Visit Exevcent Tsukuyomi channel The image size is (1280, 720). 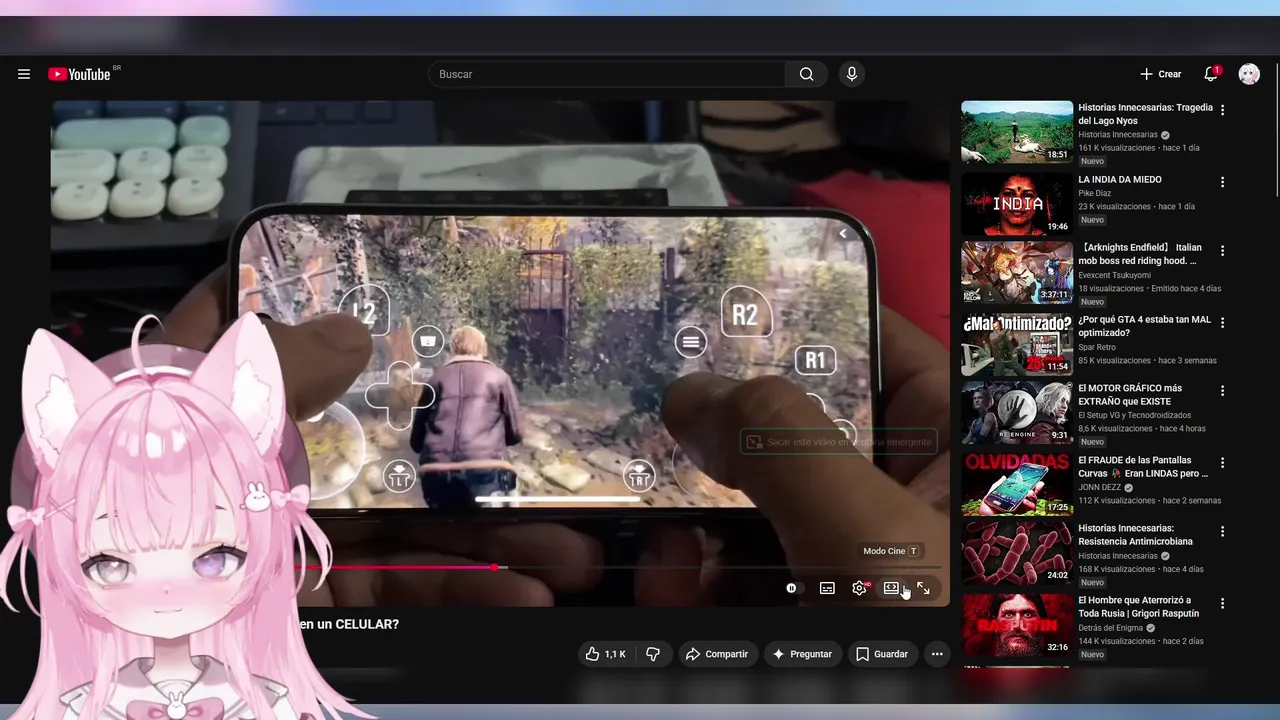click(x=1114, y=275)
